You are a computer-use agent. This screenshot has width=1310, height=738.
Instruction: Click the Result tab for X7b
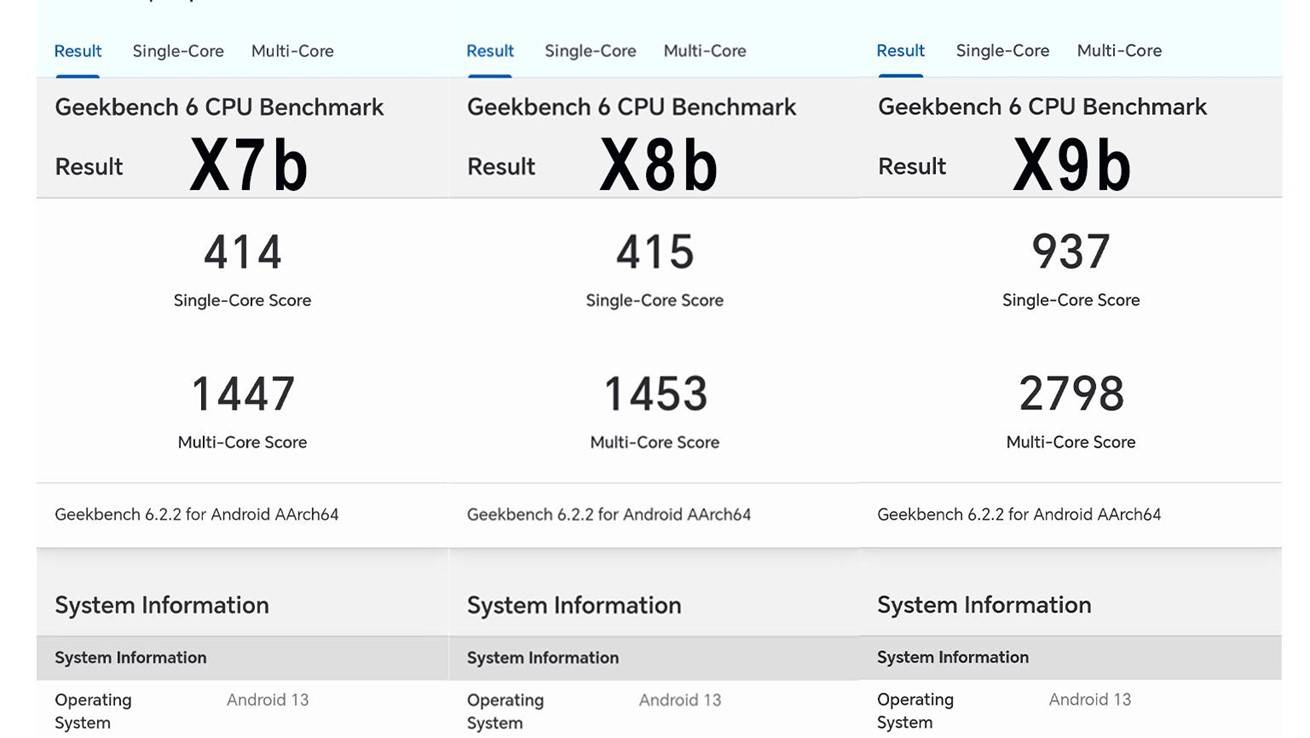78,51
